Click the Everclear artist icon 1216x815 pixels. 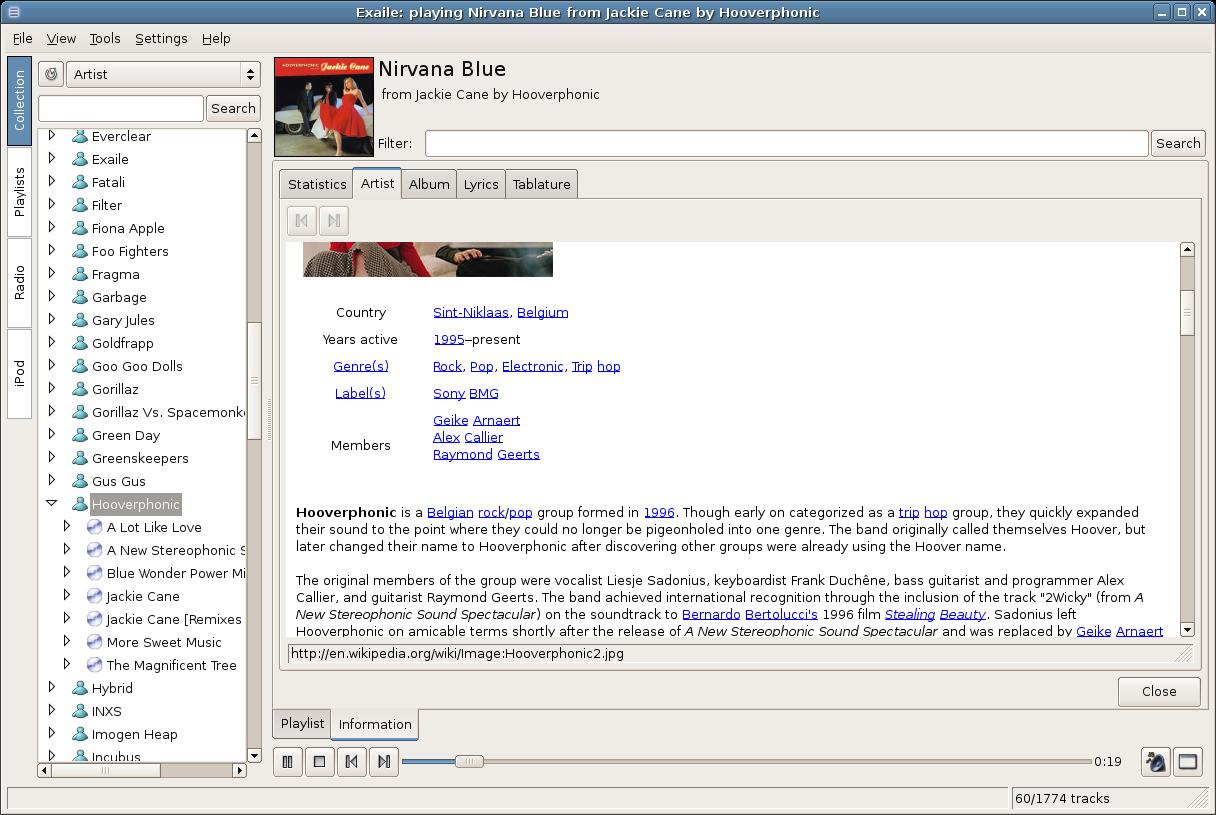(79, 136)
